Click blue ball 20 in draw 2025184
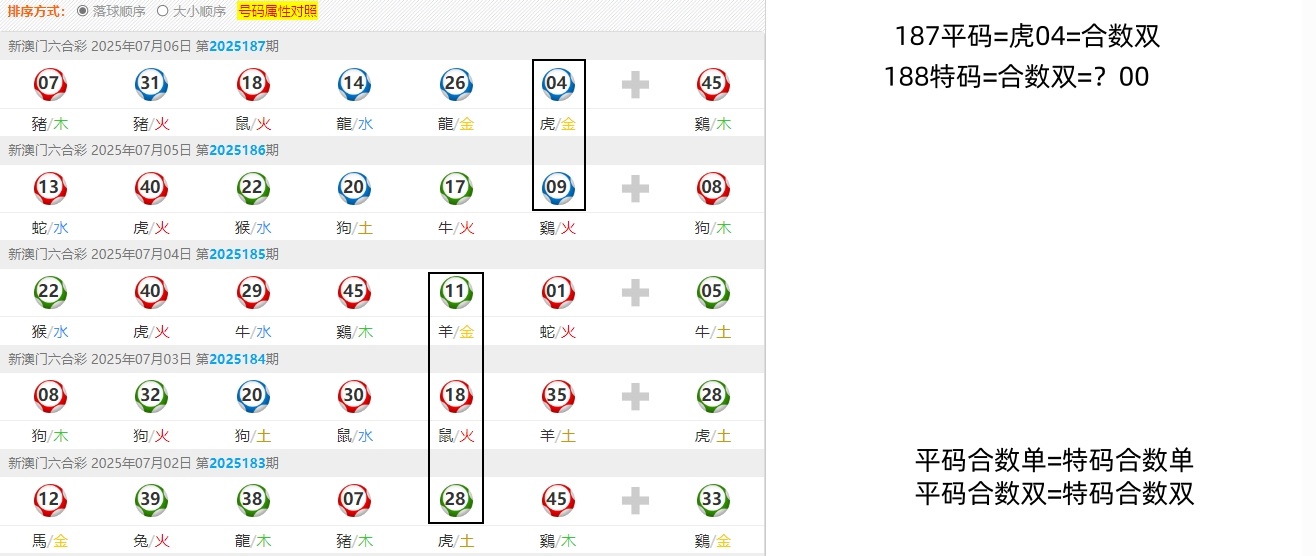The height and width of the screenshot is (556, 1316). pyautogui.click(x=252, y=396)
